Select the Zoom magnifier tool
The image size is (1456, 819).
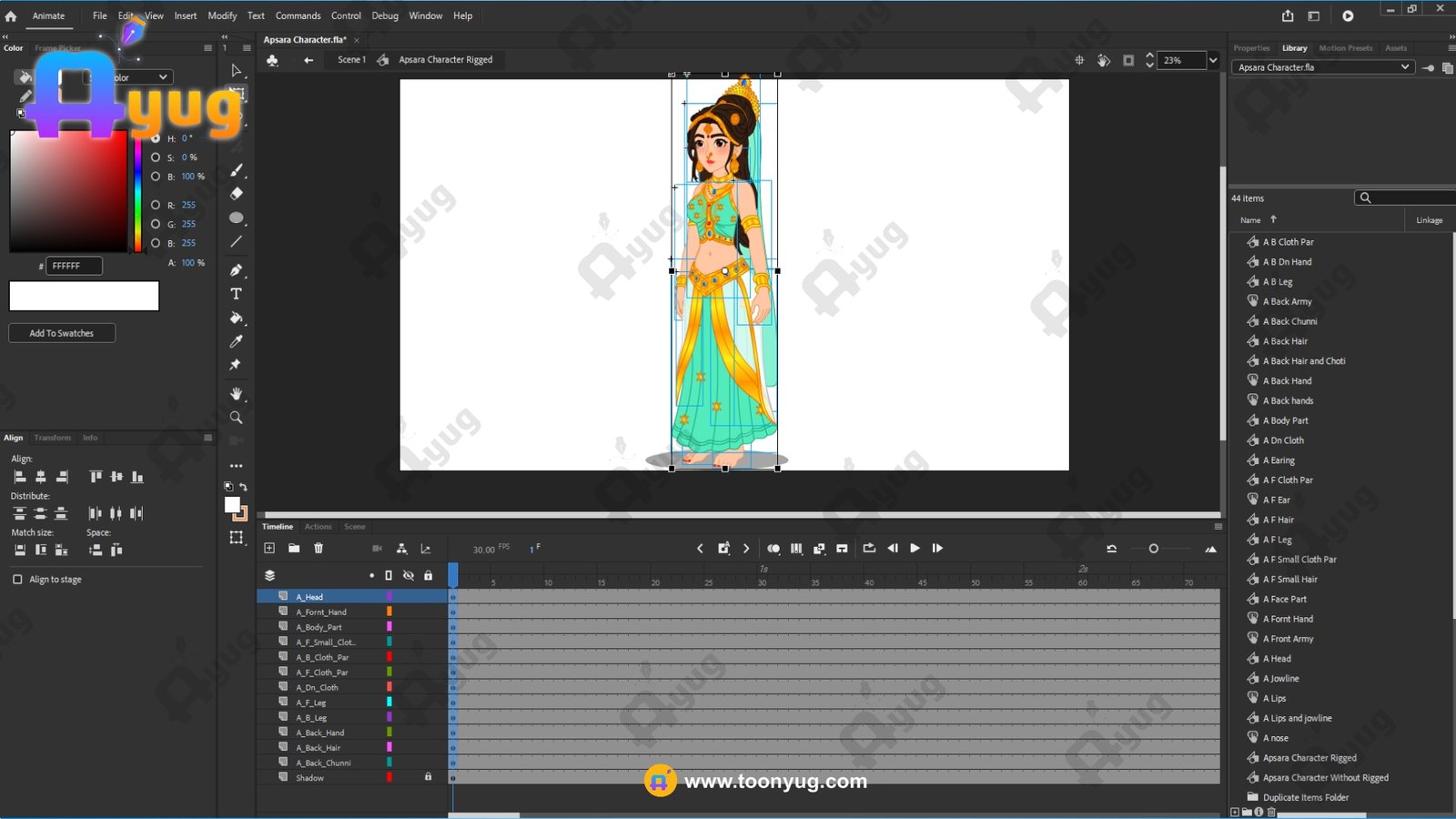[237, 418]
